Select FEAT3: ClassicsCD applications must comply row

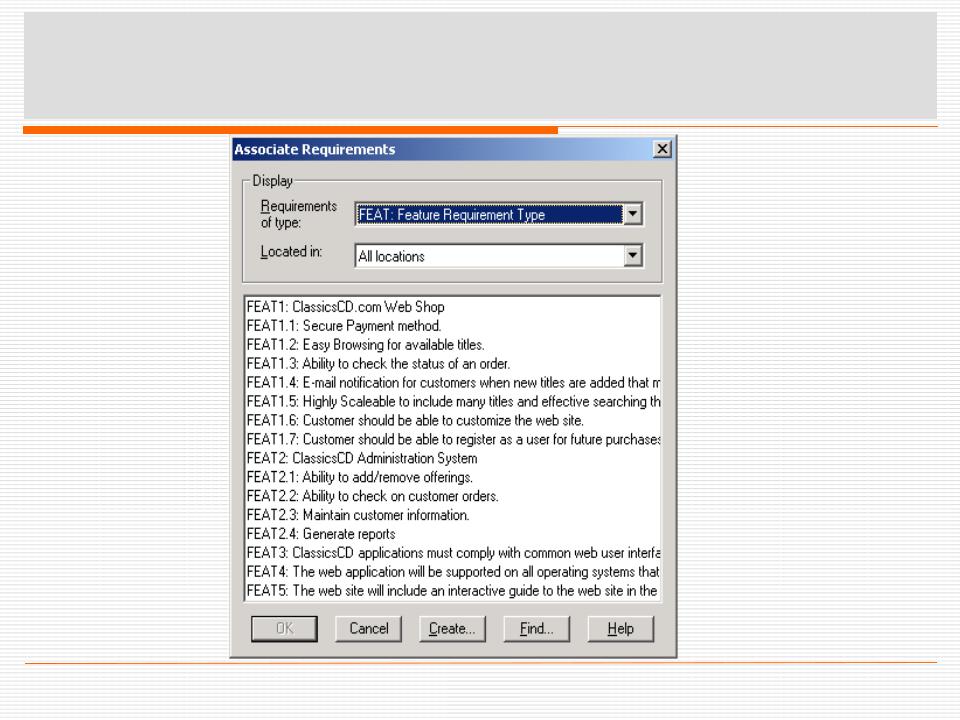pyautogui.click(x=453, y=553)
